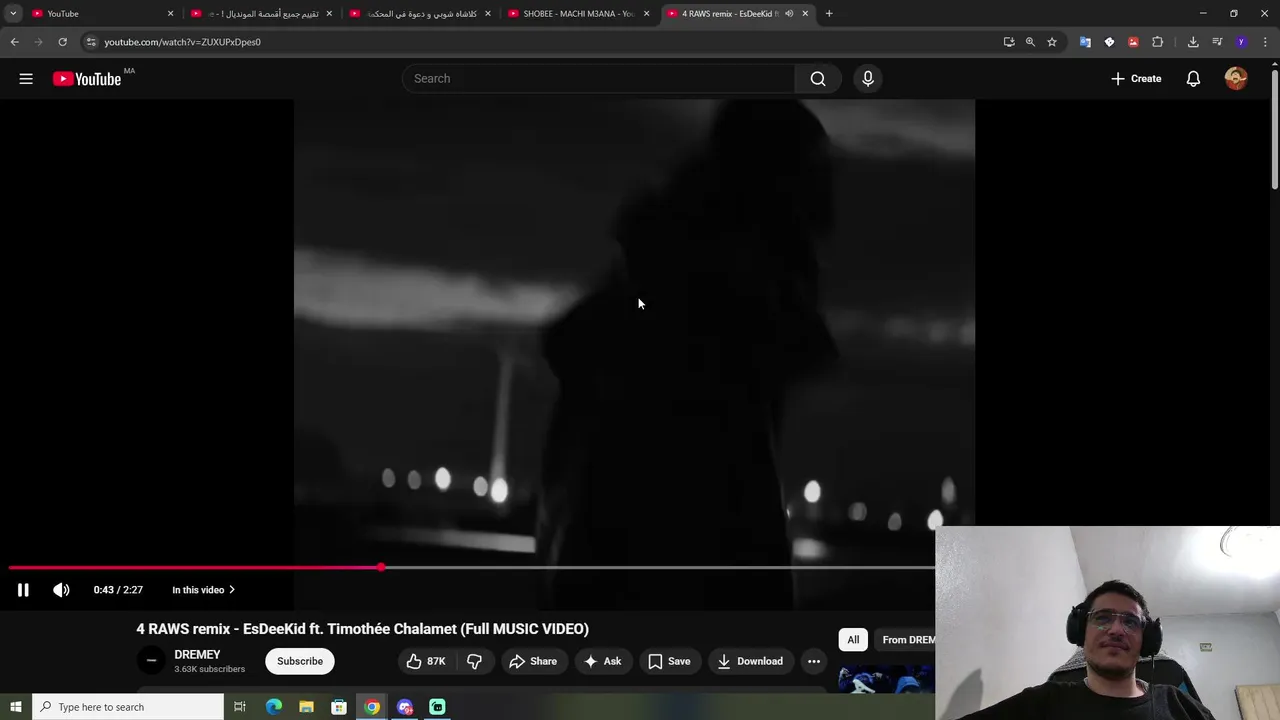Save the video to a playlist
Image resolution: width=1280 pixels, height=720 pixels.
(x=669, y=661)
